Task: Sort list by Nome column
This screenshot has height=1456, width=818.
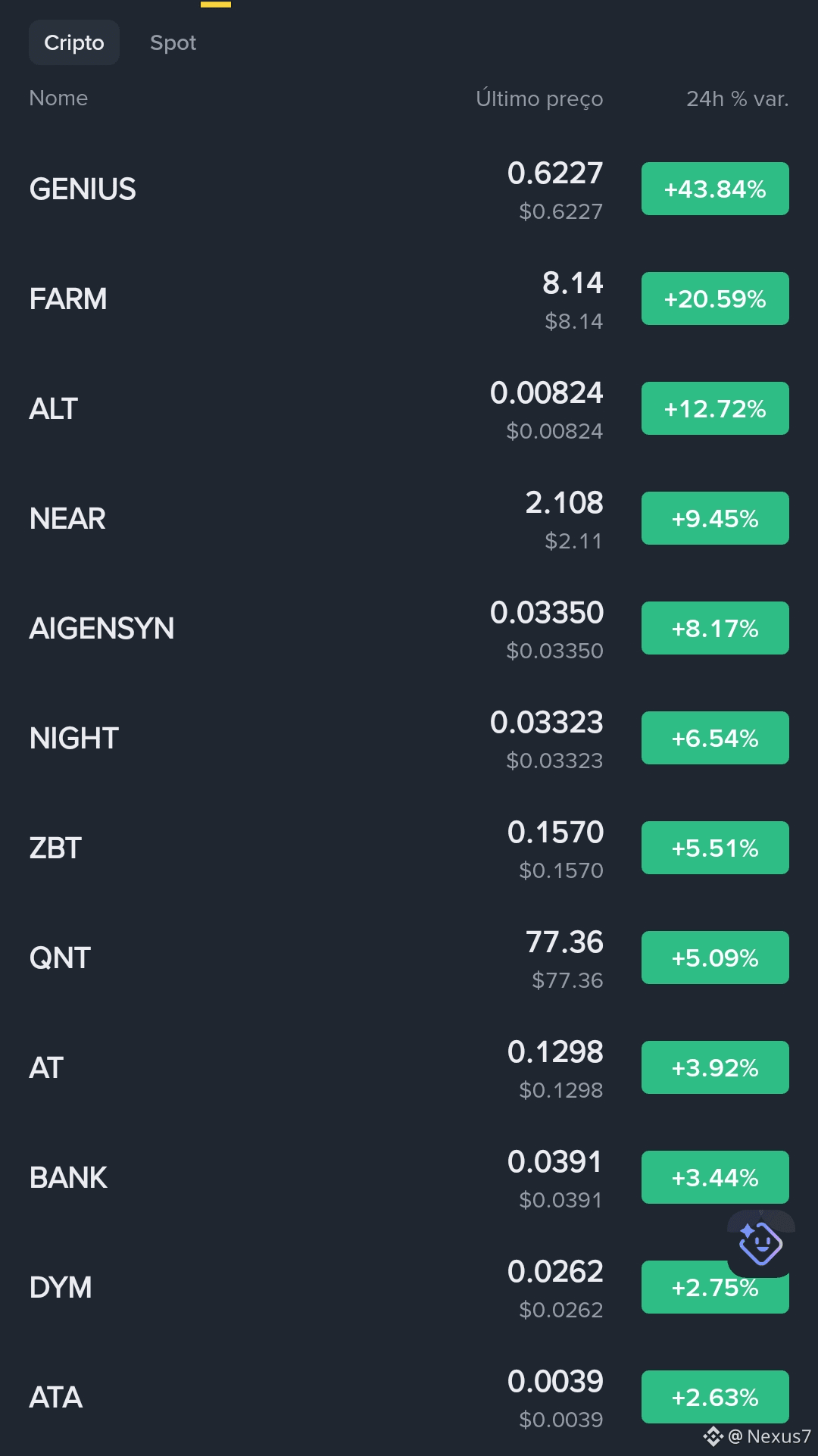Action: tap(58, 98)
